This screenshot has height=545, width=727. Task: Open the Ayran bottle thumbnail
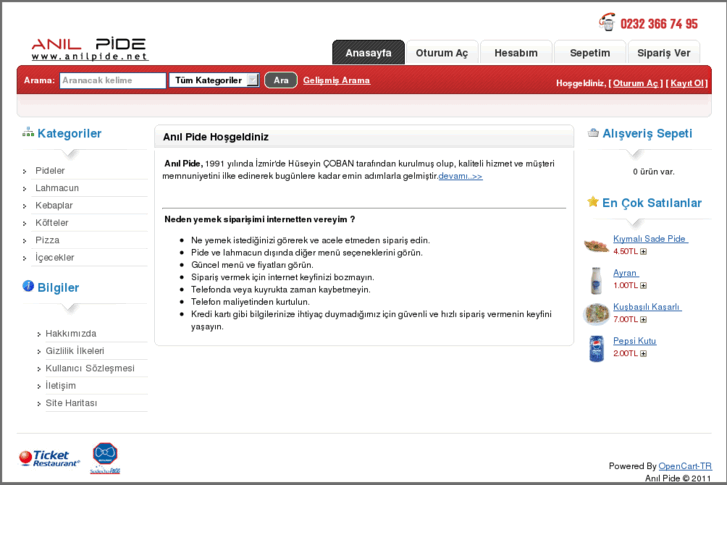coord(596,280)
